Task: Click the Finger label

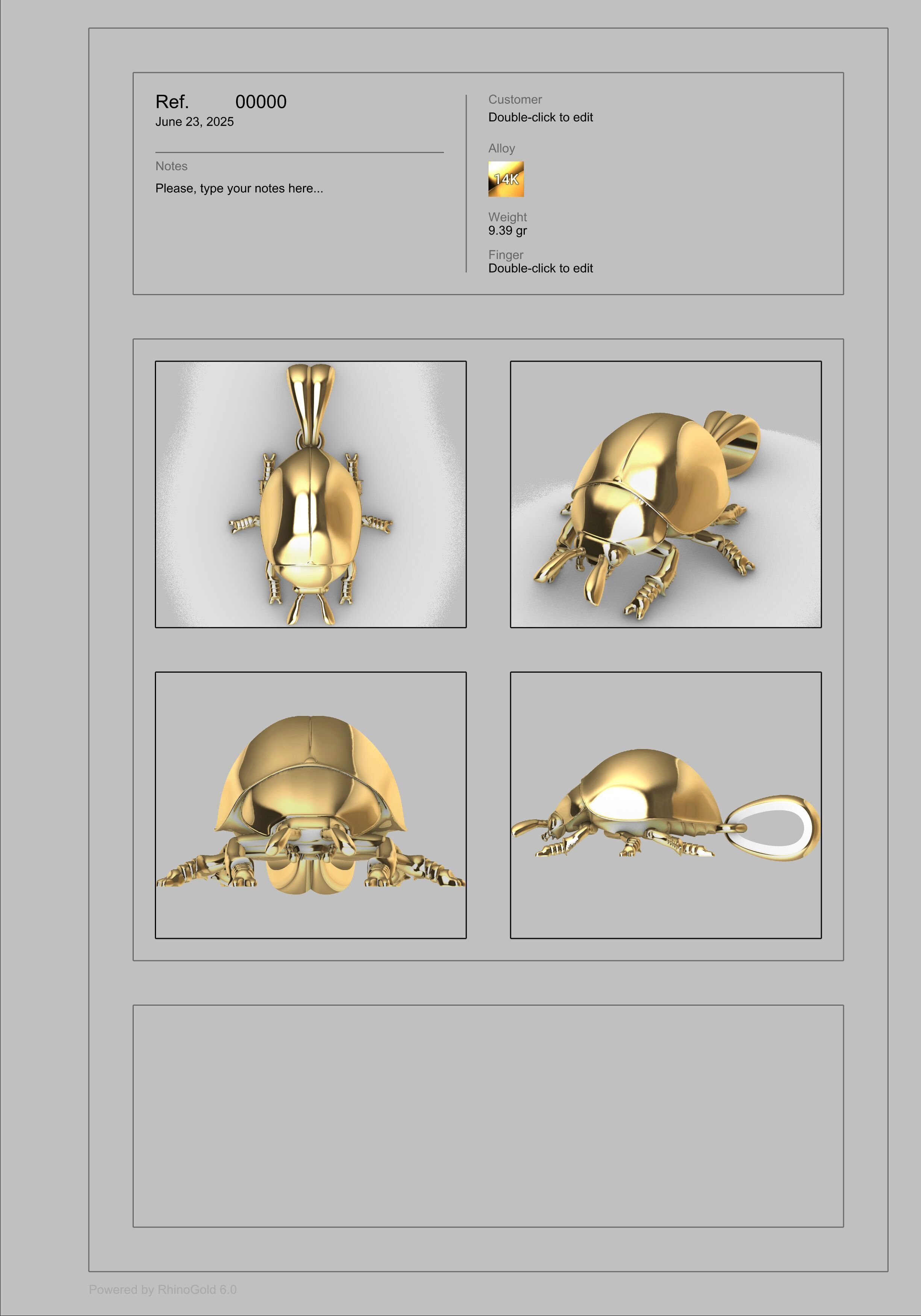Action: coord(506,255)
